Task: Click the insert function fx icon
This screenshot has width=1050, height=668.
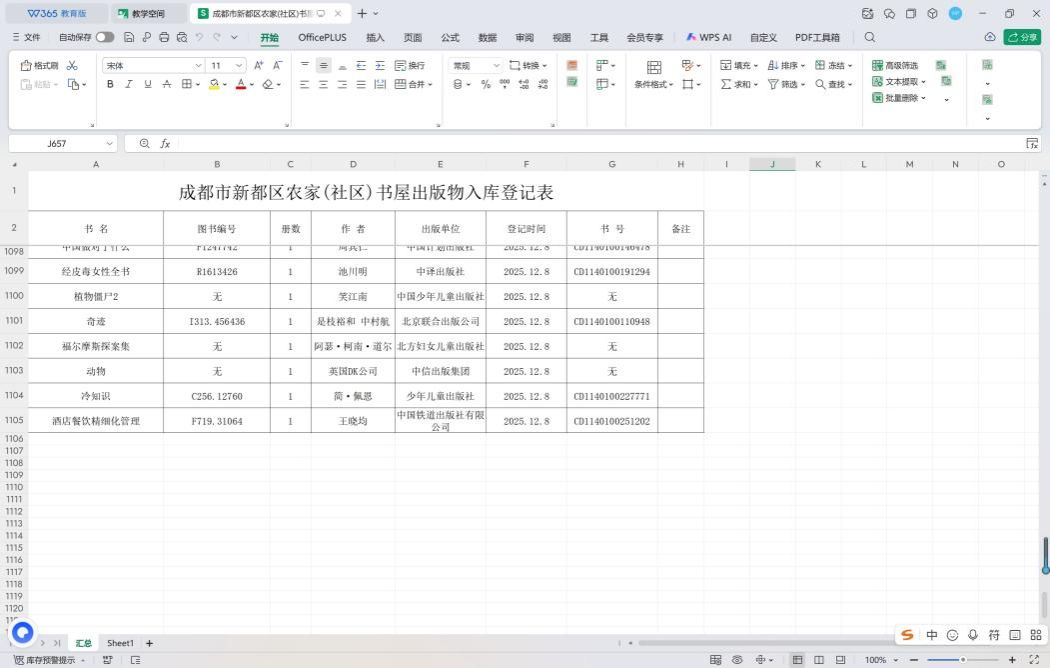Action: [166, 144]
